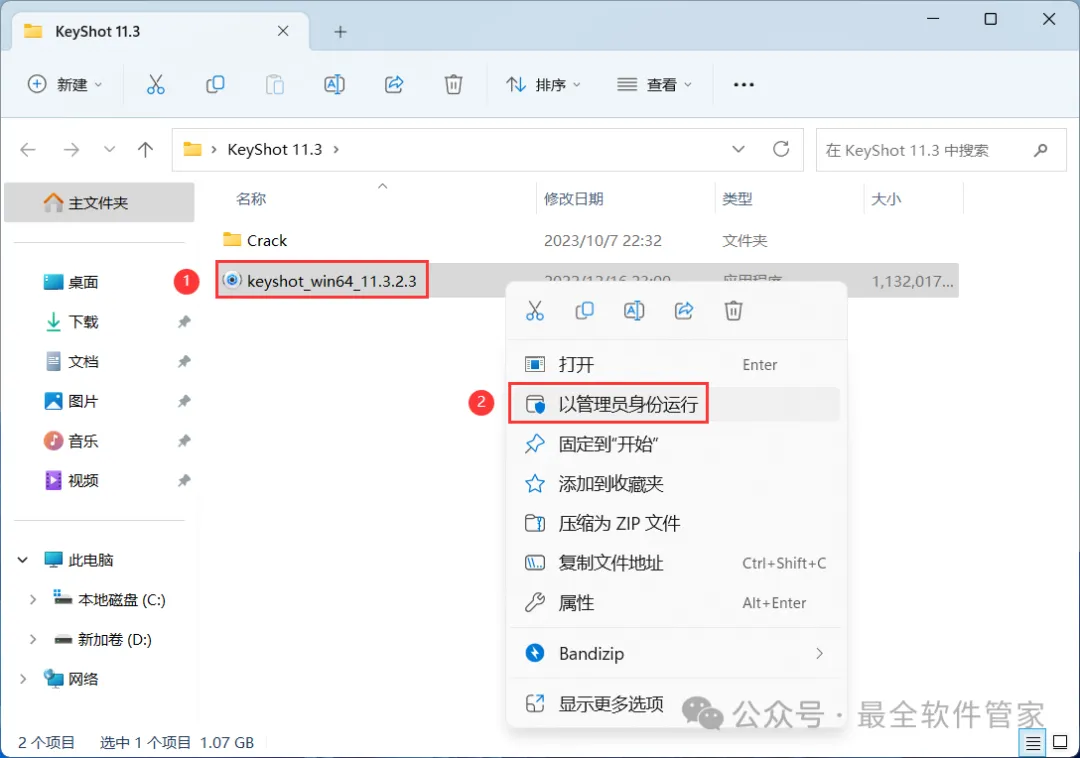Click the KeyShot 11.3 tab title
Image resolution: width=1080 pixels, height=758 pixels.
point(97,32)
